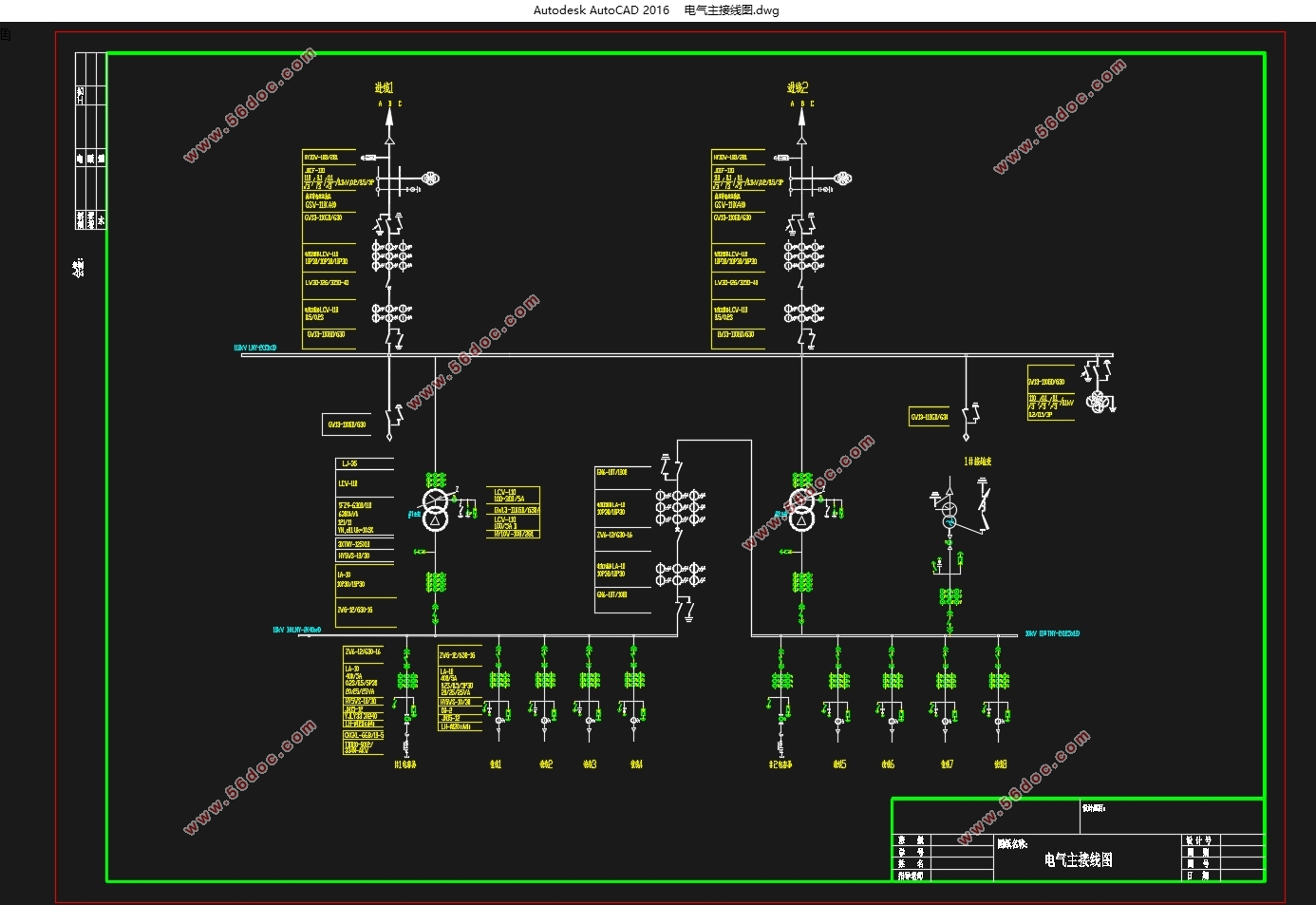The width and height of the screenshot is (1316, 905).
Task: Select the cyan 10kV section I busbar label
Action: click(297, 630)
